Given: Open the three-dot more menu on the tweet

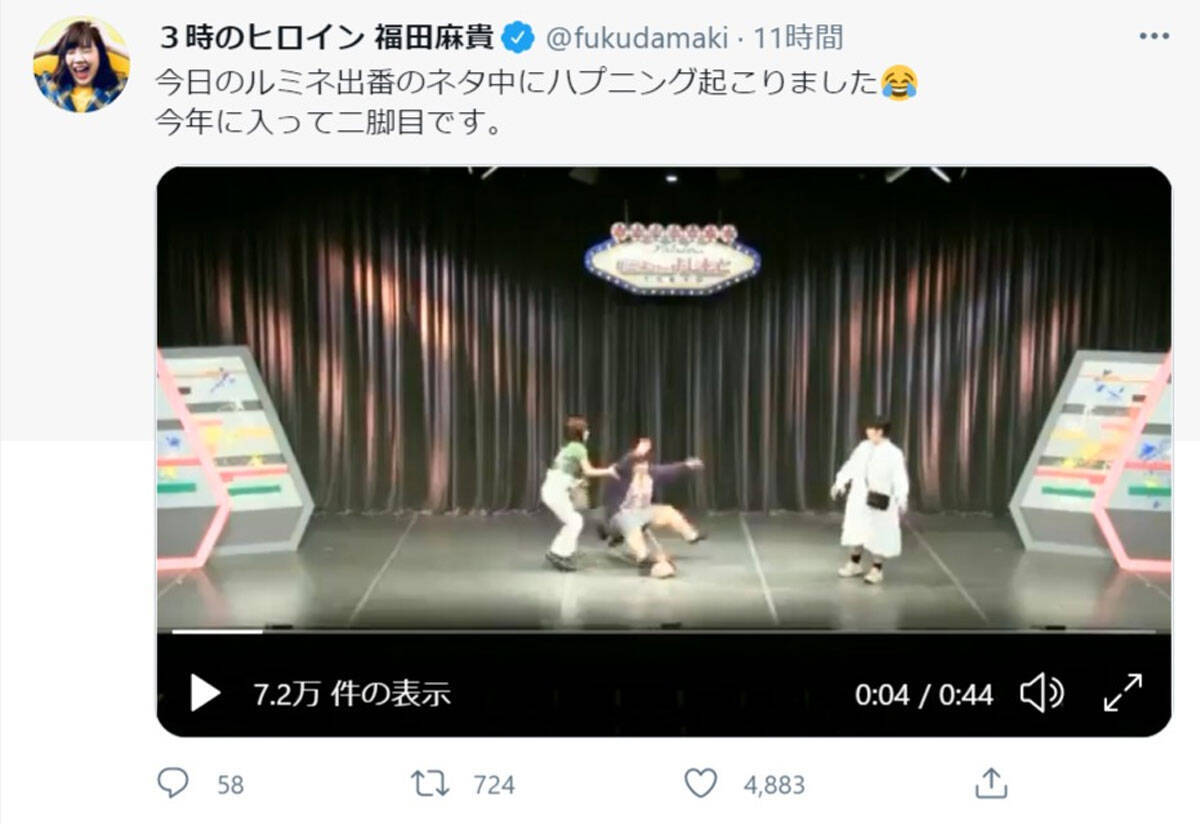Looking at the screenshot, I should [x=1154, y=36].
